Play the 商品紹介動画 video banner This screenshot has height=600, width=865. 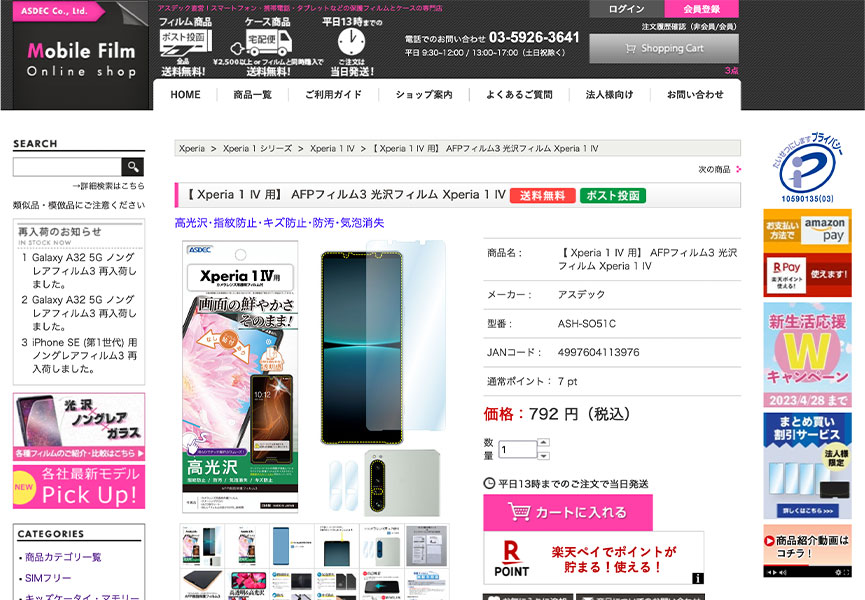point(808,550)
